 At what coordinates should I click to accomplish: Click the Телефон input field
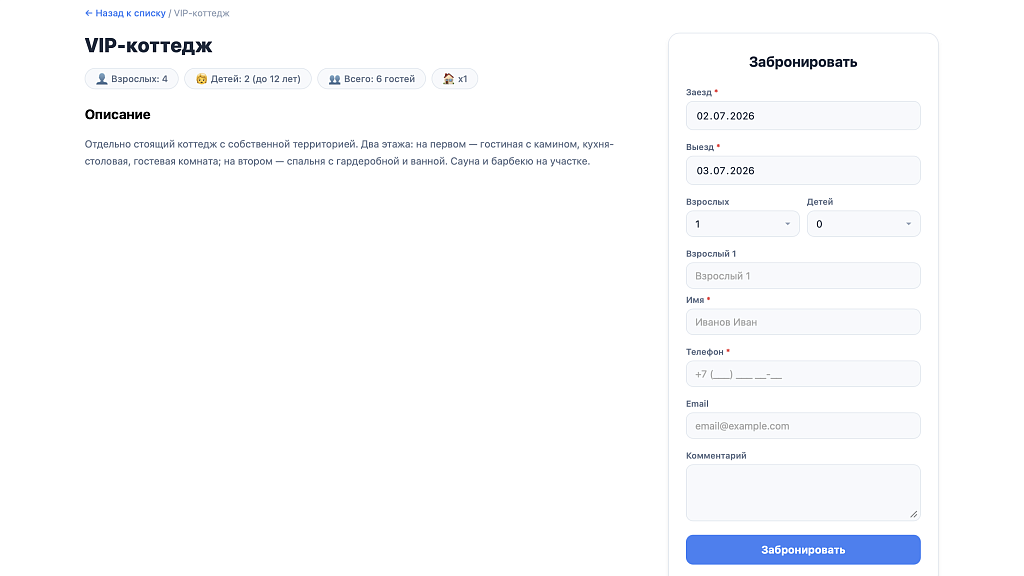click(x=803, y=374)
